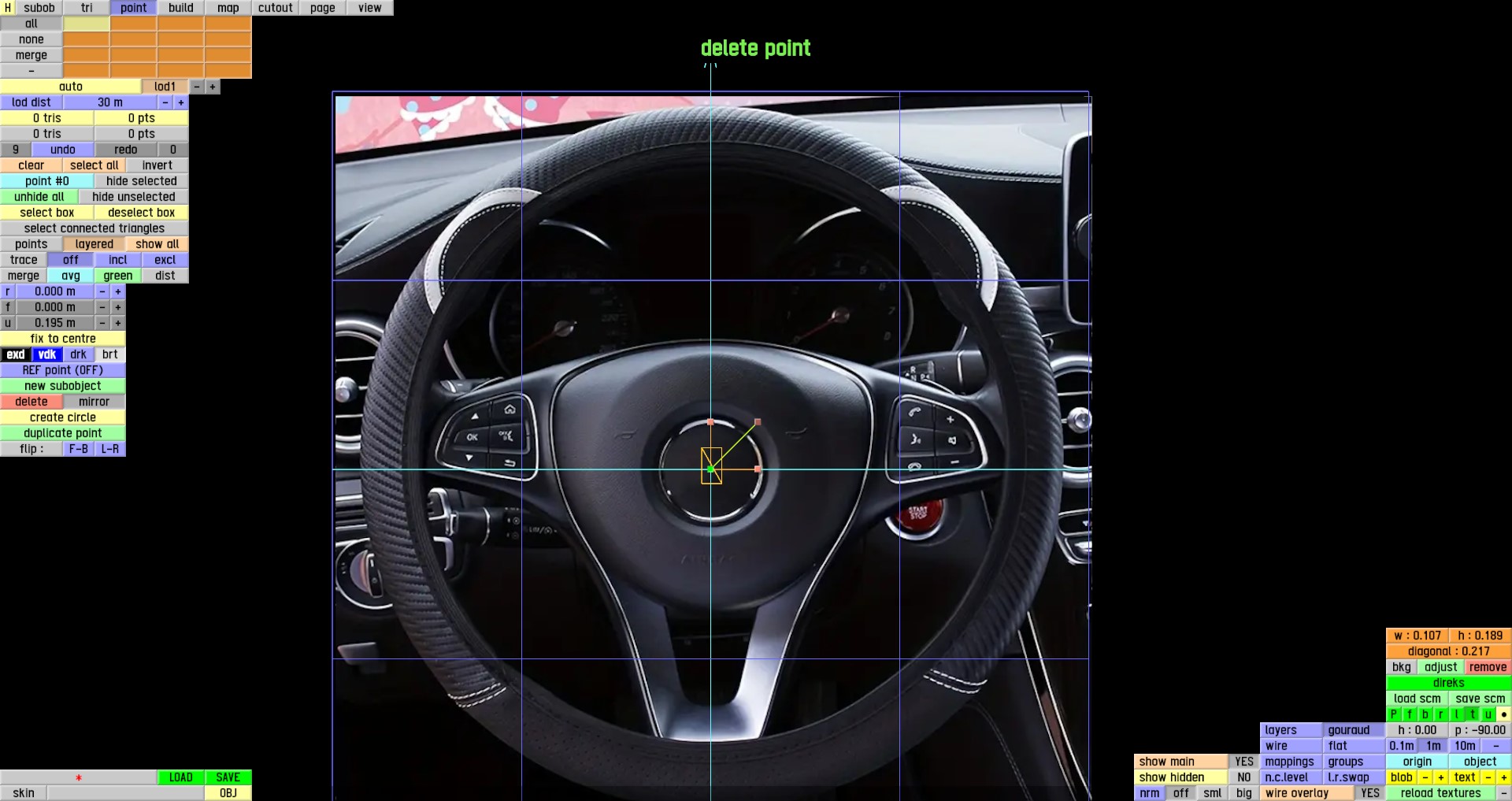Click the green SAVE button
Viewport: 1512px width, 801px height.
coord(228,777)
